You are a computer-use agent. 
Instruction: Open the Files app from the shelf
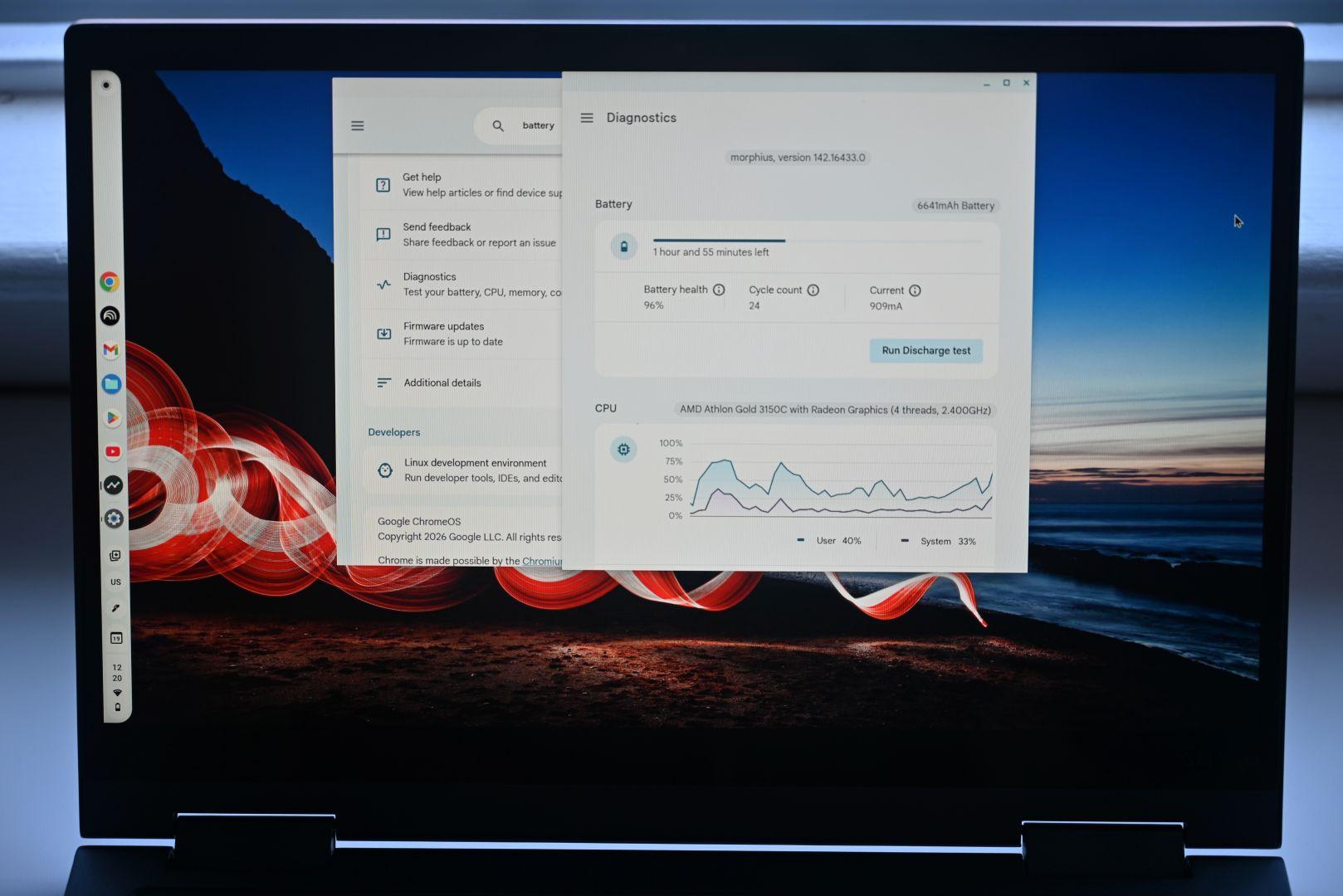point(111,384)
